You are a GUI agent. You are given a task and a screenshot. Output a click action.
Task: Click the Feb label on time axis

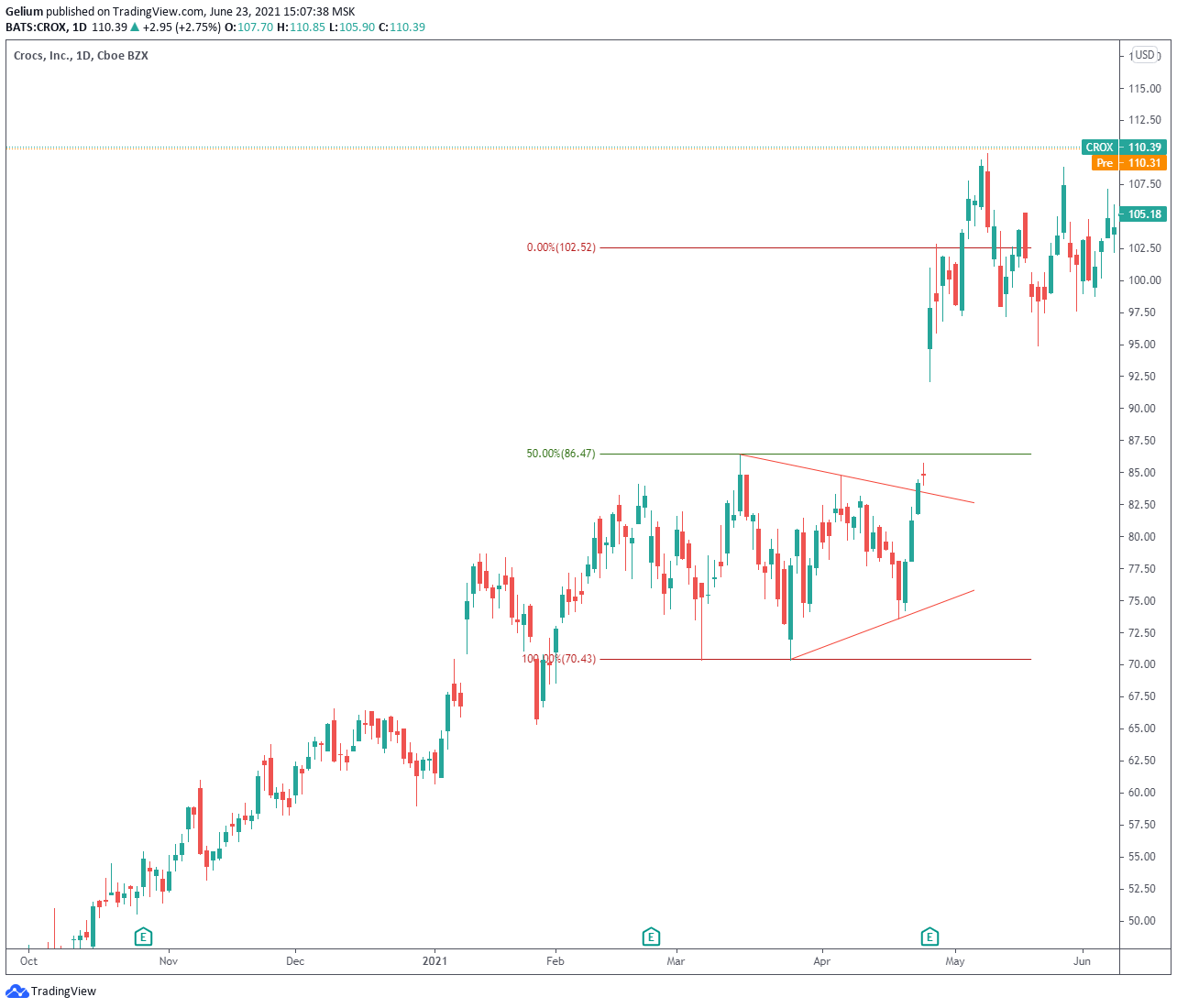pyautogui.click(x=555, y=961)
